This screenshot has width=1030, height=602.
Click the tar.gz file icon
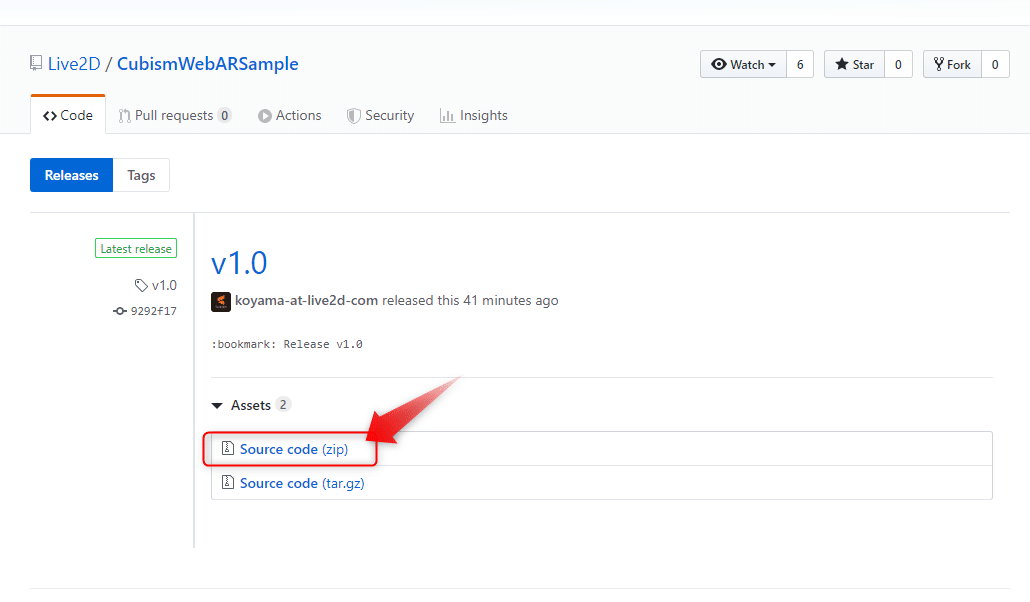coord(227,482)
